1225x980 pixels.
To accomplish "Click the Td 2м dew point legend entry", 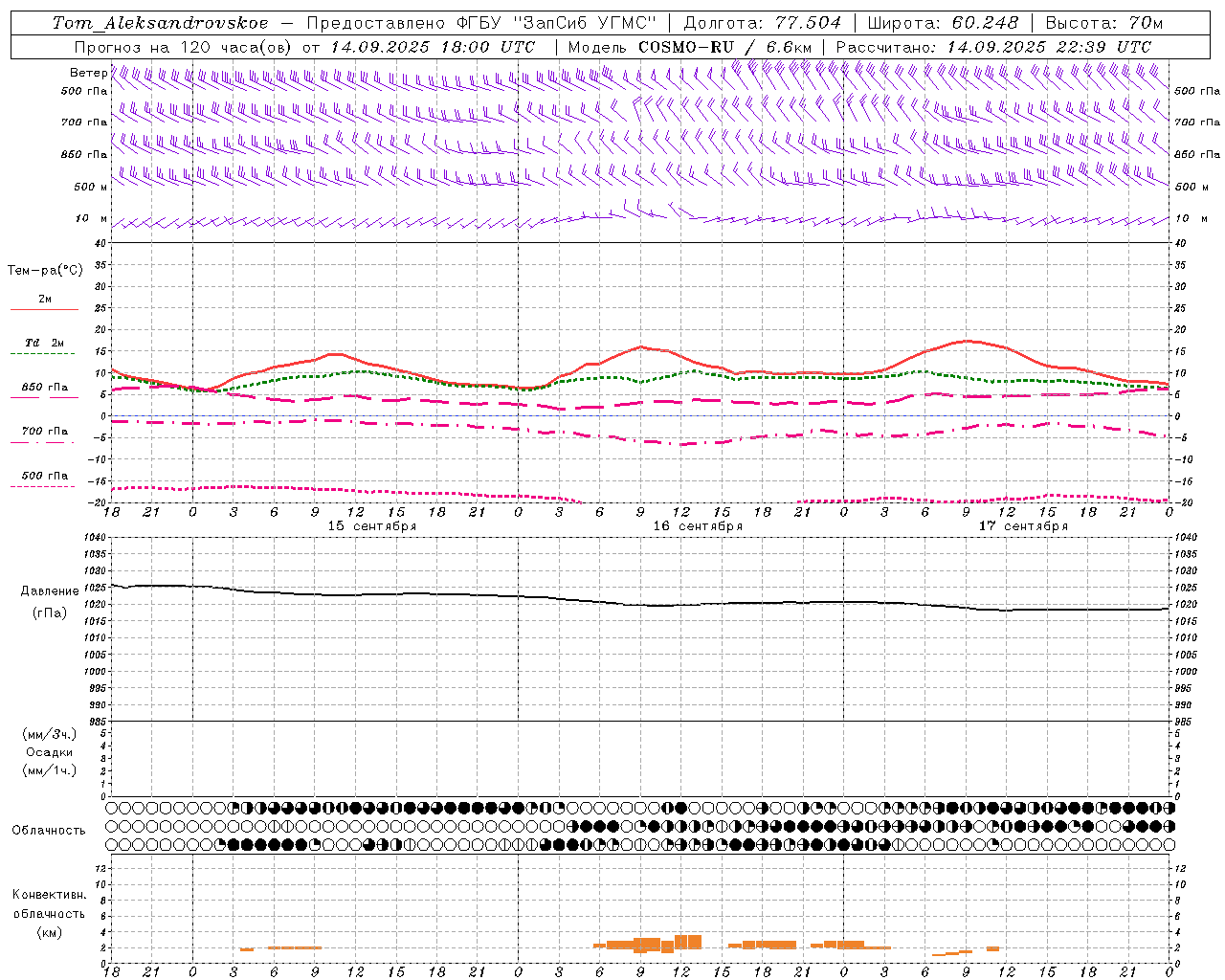I will tap(45, 343).
